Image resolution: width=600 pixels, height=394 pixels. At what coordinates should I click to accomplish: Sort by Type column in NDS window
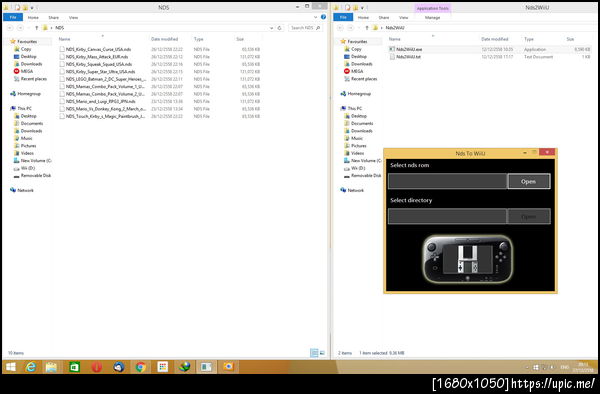[198, 39]
